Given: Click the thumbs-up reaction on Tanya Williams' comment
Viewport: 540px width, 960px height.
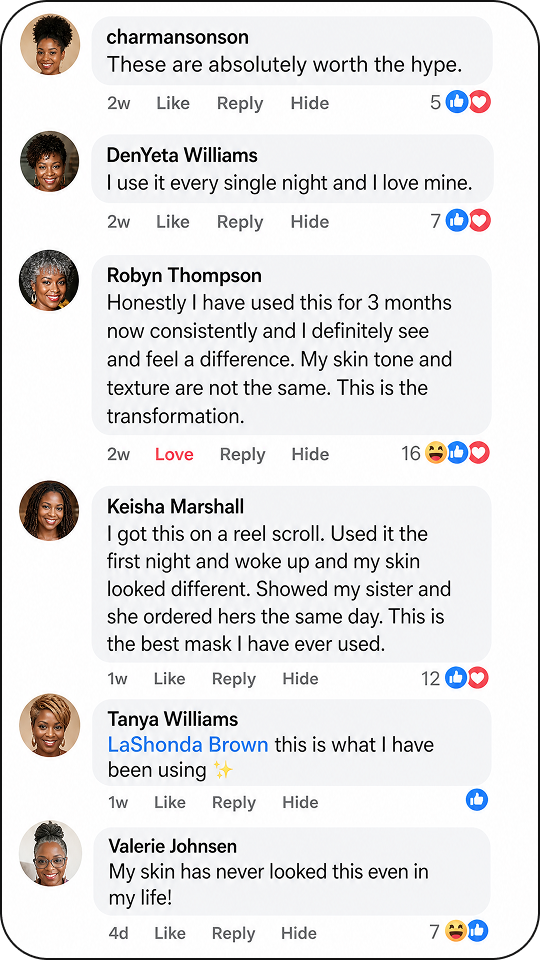Looking at the screenshot, I should coord(477,800).
